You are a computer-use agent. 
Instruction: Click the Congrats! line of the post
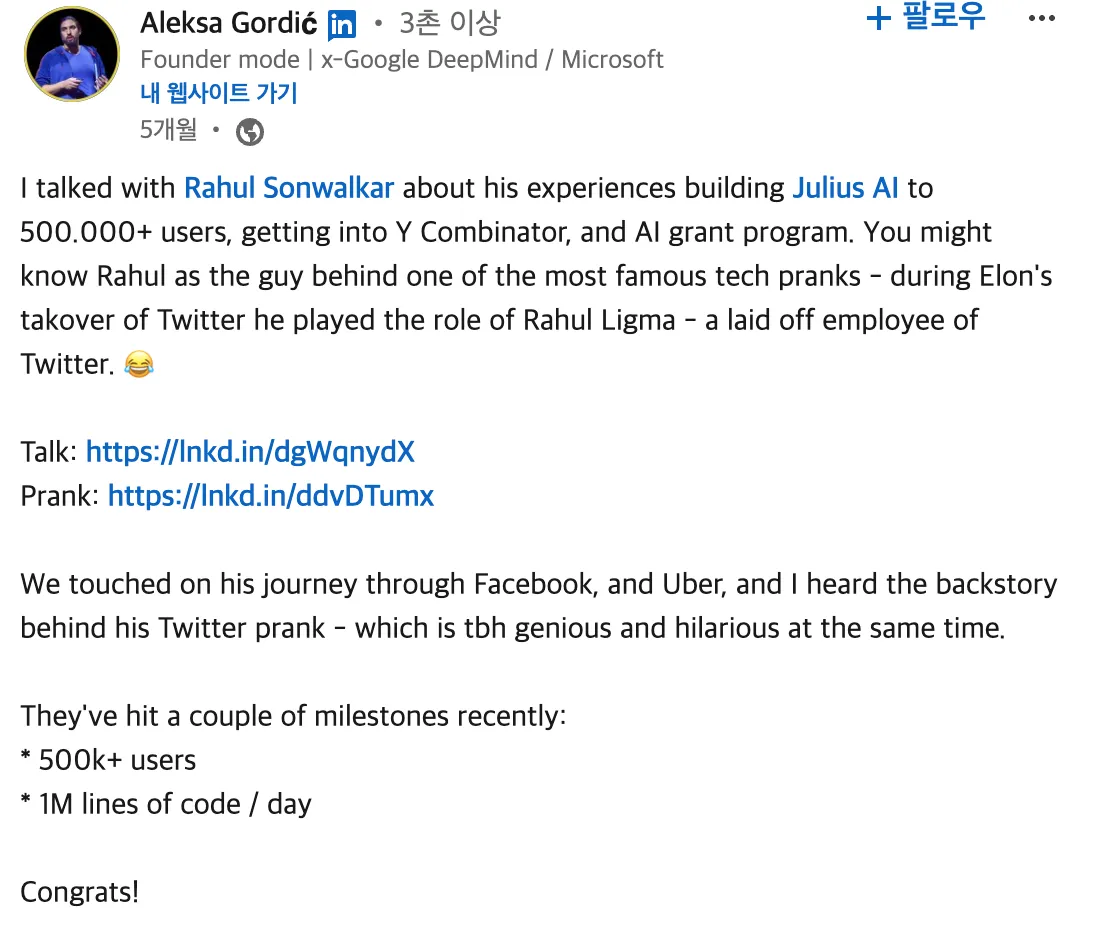pyautogui.click(x=80, y=892)
